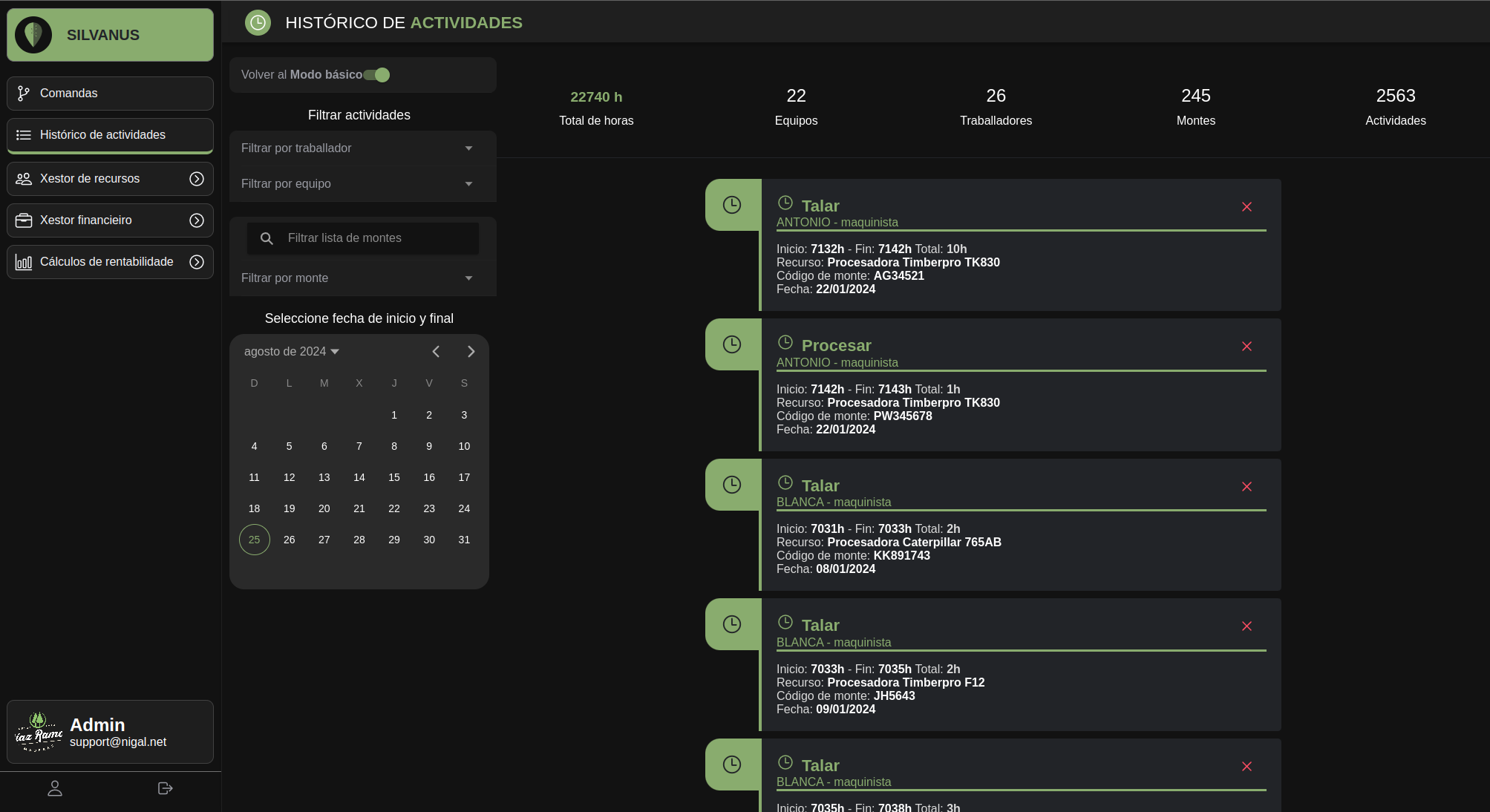The height and width of the screenshot is (812, 1490).
Task: Click the logout icon at sidebar bottom
Action: pyautogui.click(x=166, y=788)
